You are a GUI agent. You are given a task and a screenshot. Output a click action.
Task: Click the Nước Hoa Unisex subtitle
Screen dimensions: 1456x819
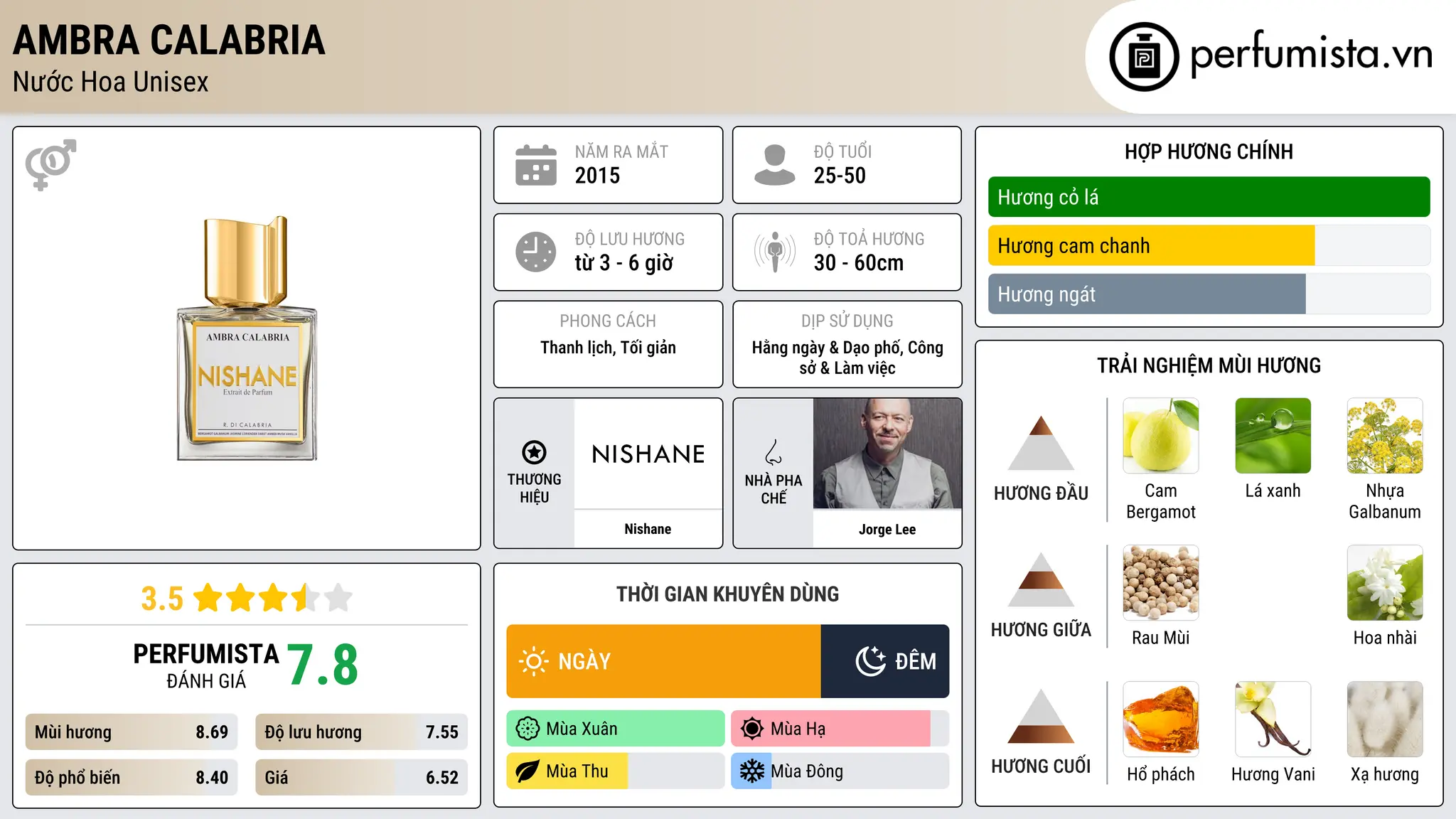tap(111, 82)
